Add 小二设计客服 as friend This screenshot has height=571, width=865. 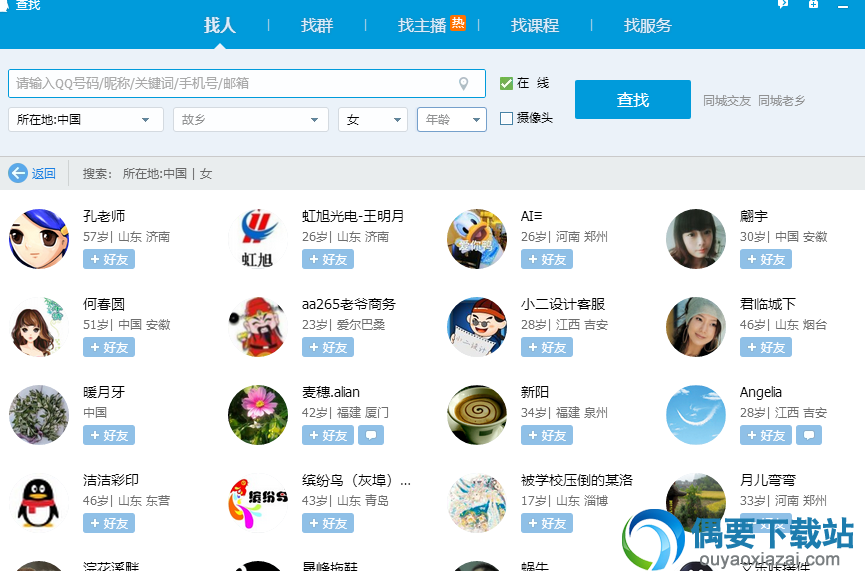click(x=547, y=347)
